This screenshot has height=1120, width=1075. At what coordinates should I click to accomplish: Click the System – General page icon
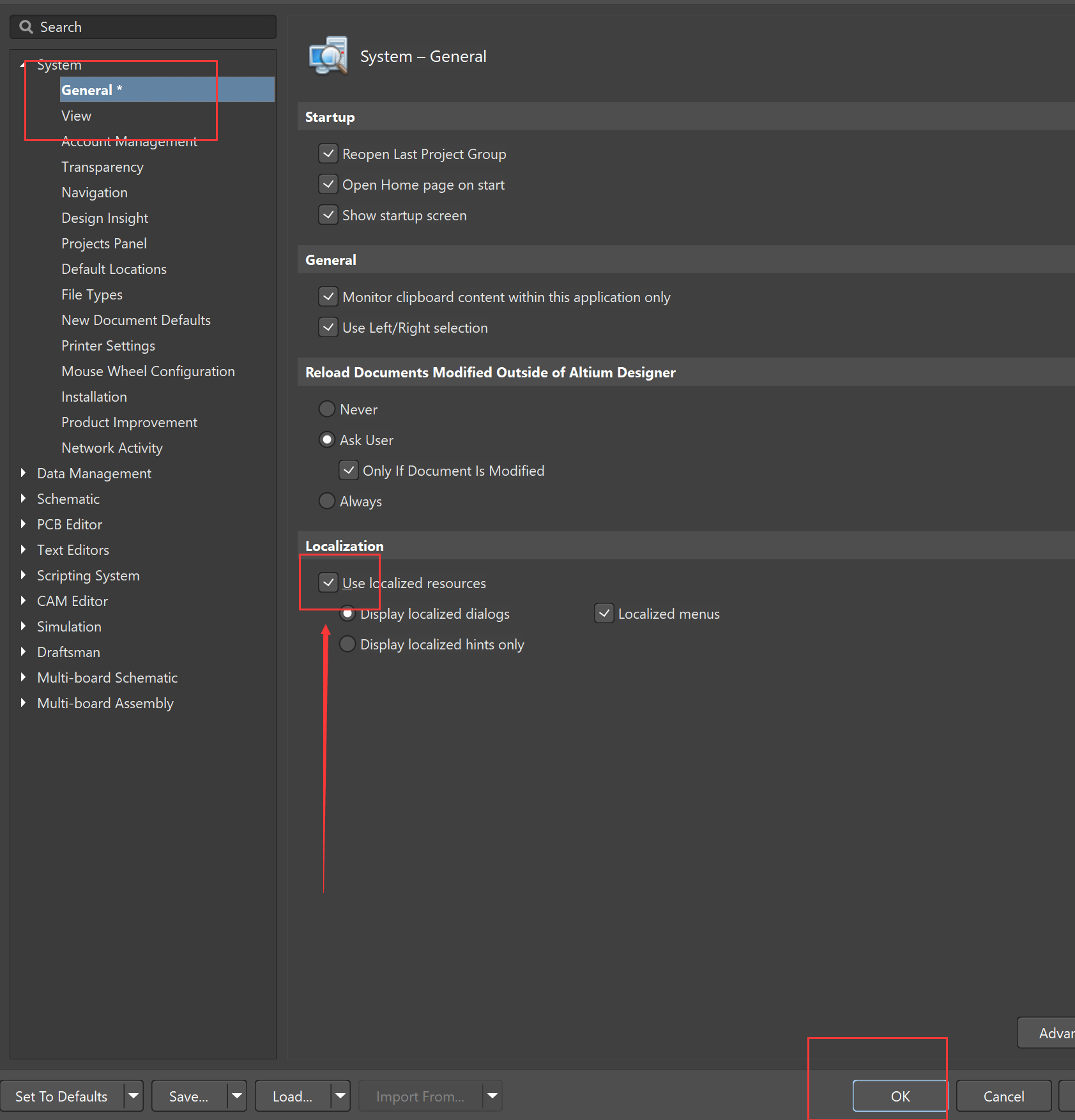(x=328, y=56)
